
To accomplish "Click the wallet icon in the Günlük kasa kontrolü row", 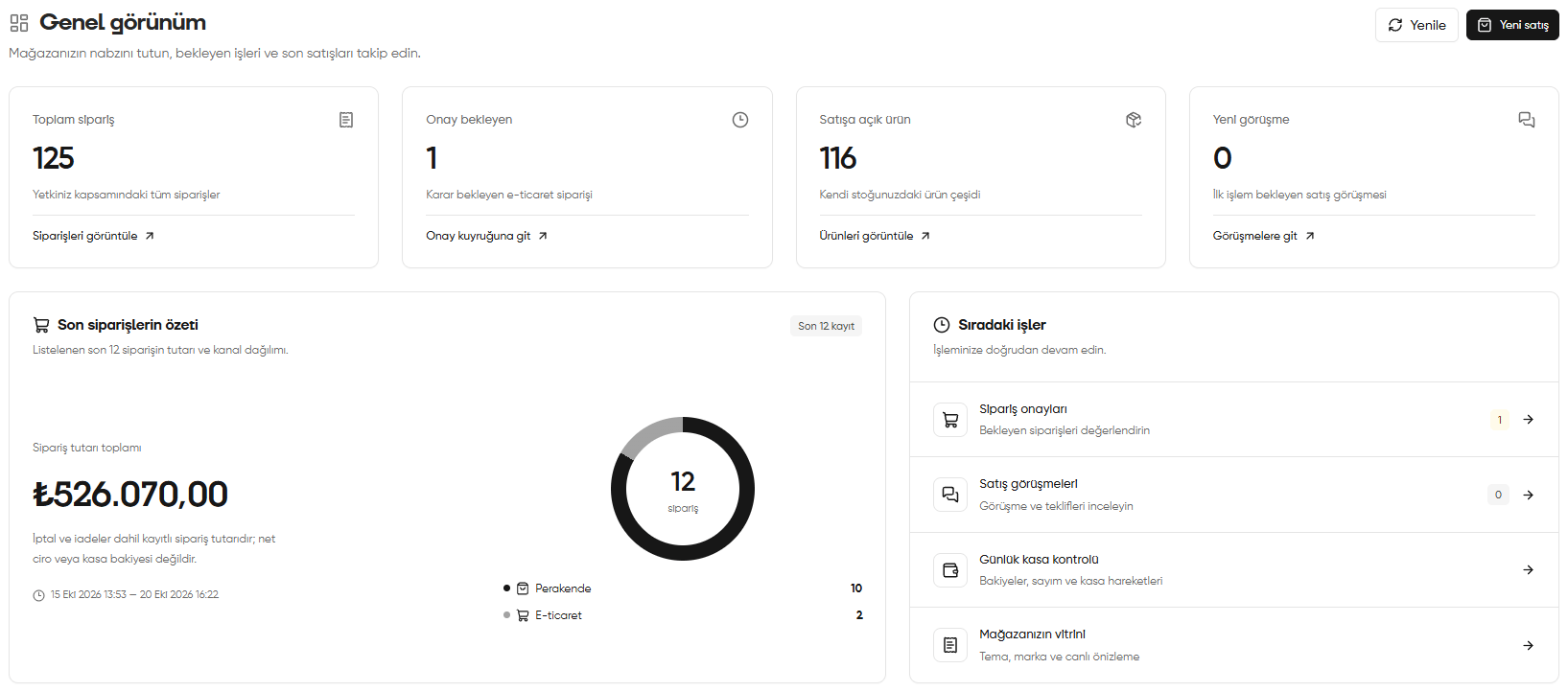I will (x=950, y=570).
